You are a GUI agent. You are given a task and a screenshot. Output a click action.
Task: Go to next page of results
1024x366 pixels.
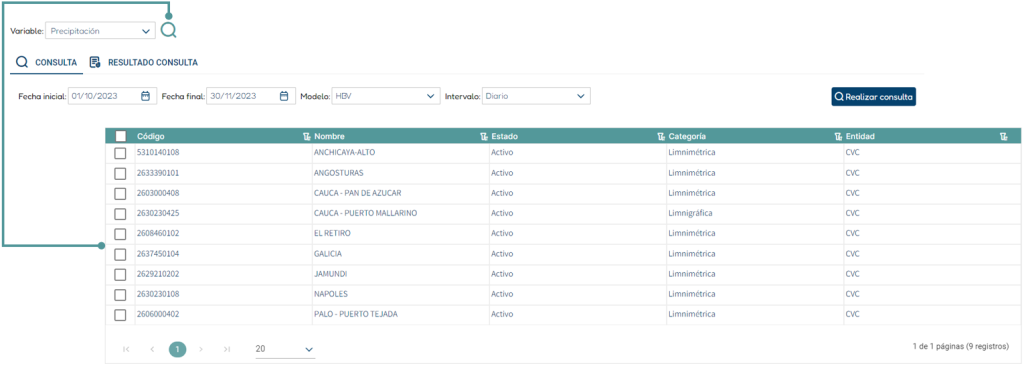pyautogui.click(x=201, y=349)
